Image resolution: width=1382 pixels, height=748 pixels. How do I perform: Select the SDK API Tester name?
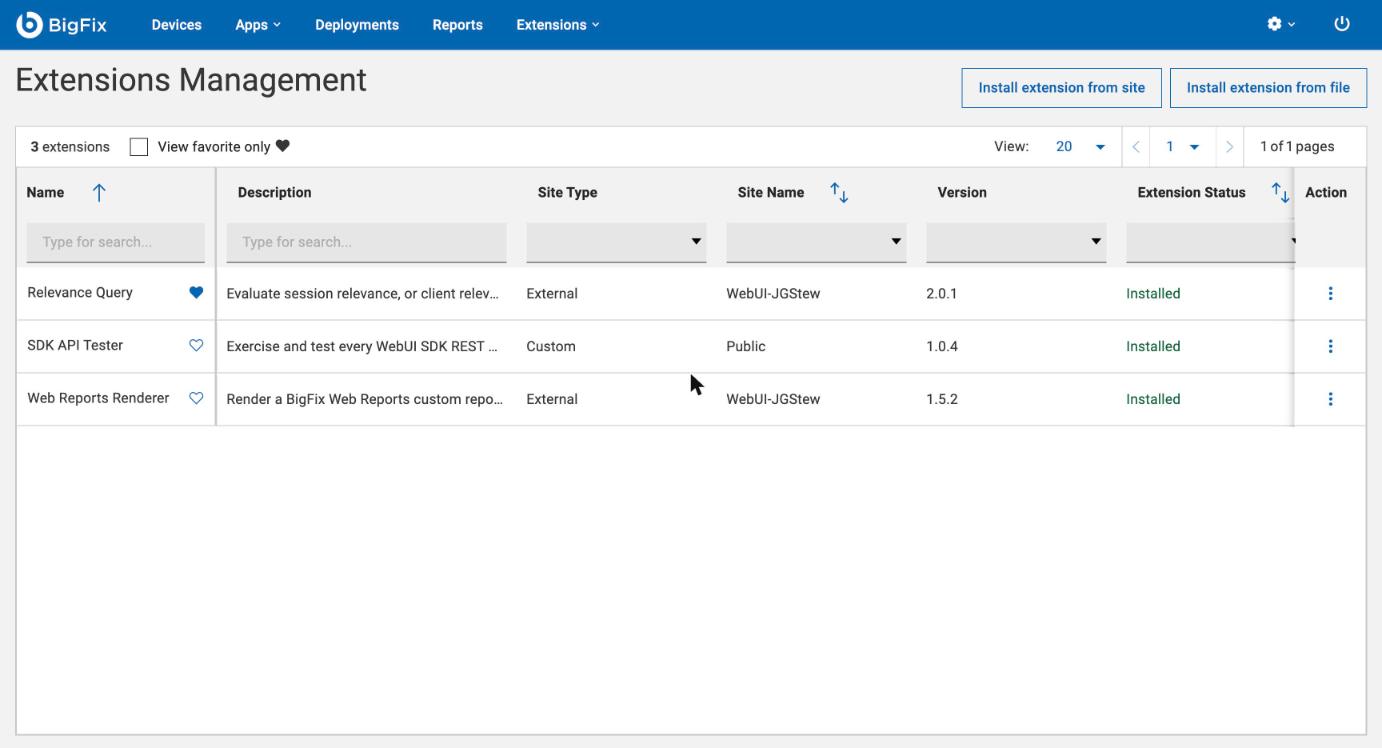coord(75,345)
